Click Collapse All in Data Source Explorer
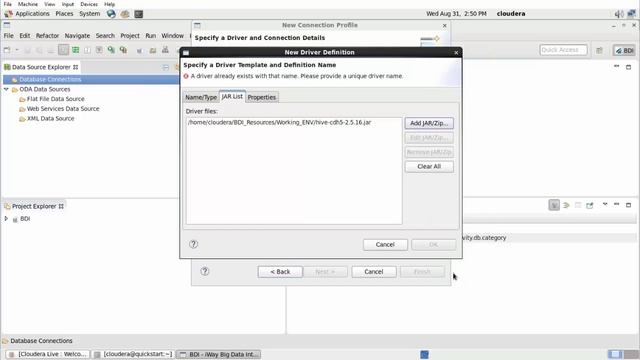 (165, 67)
